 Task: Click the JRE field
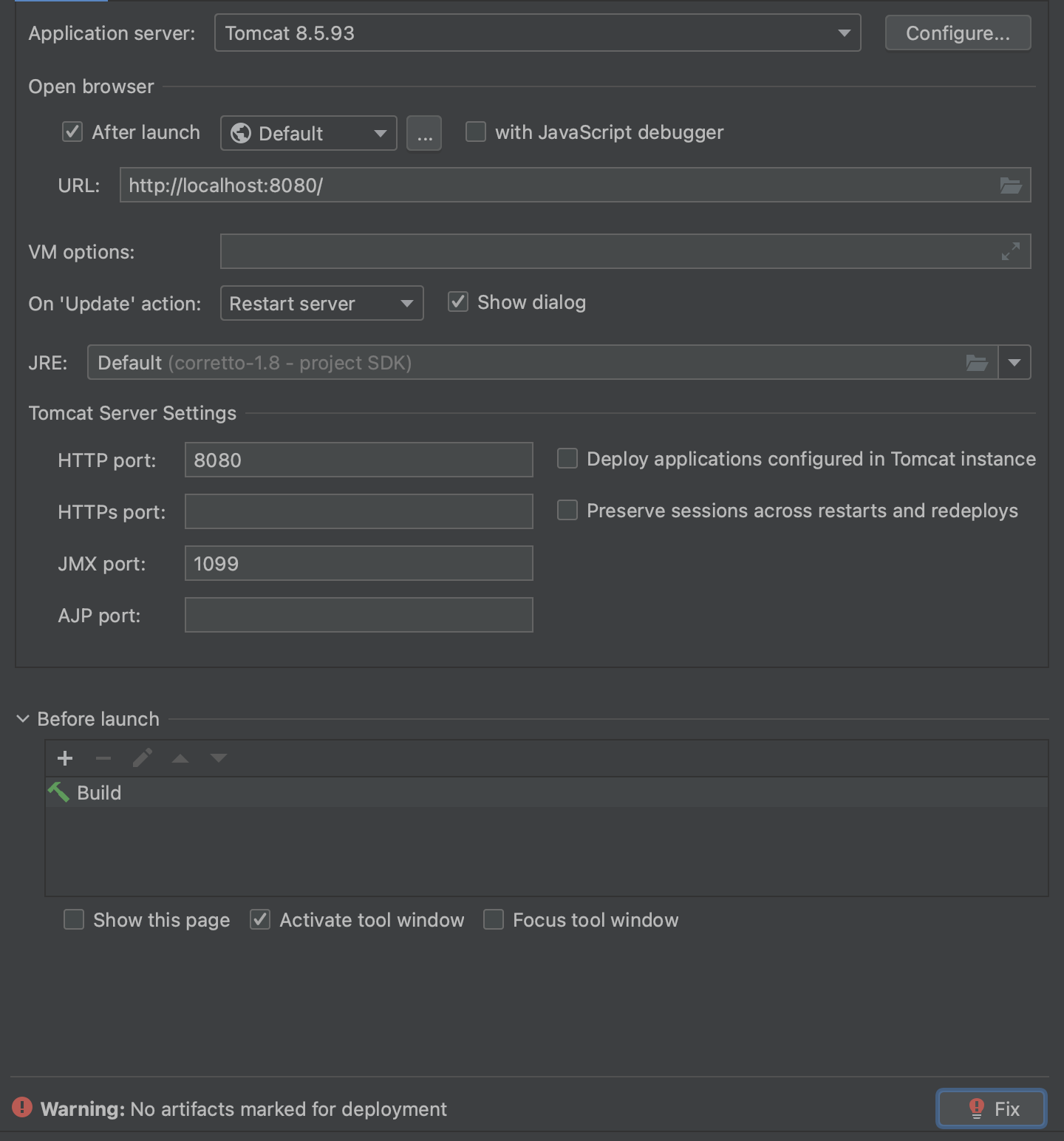point(543,362)
